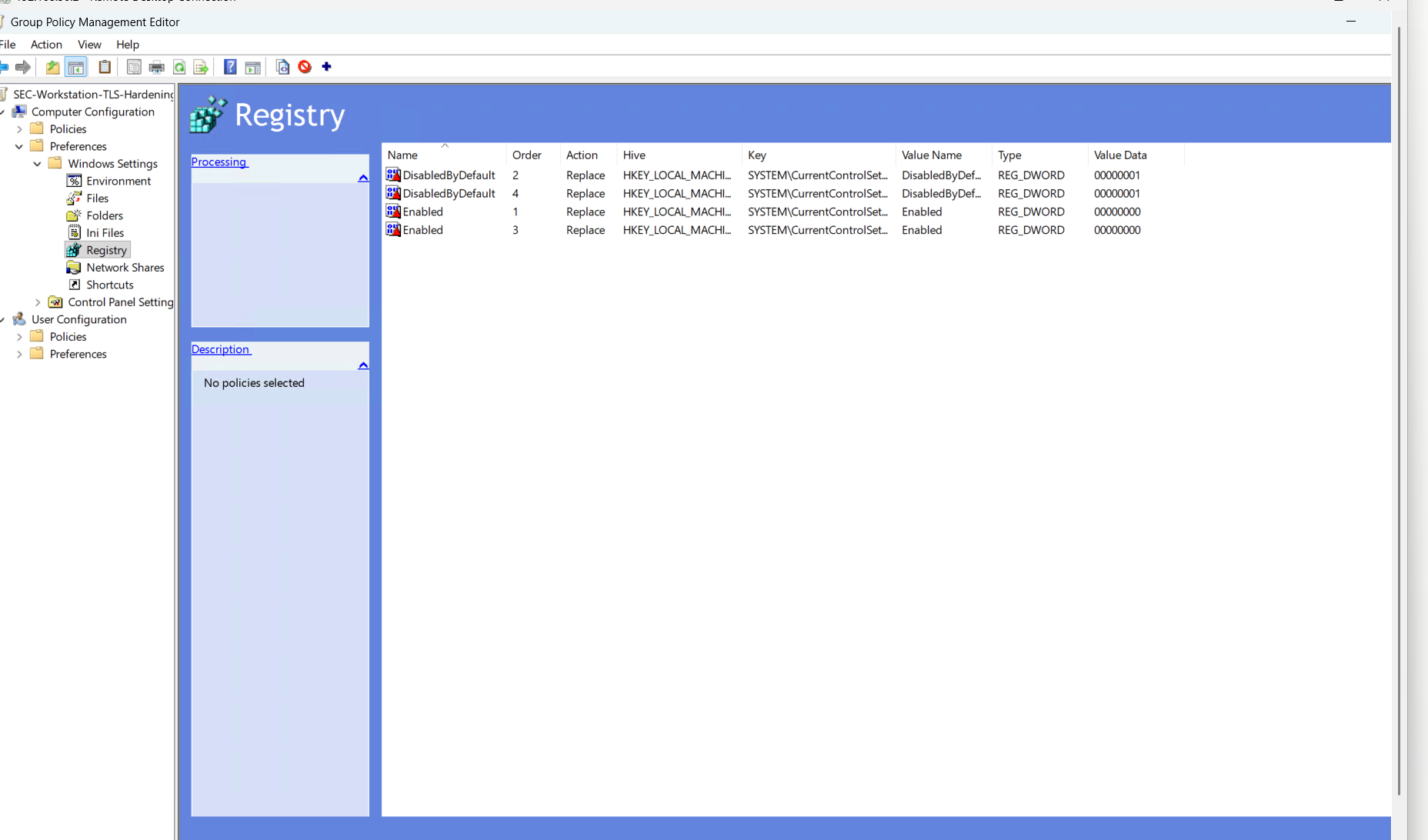Image resolution: width=1428 pixels, height=840 pixels.
Task: Open the Action menu
Action: pyautogui.click(x=46, y=45)
